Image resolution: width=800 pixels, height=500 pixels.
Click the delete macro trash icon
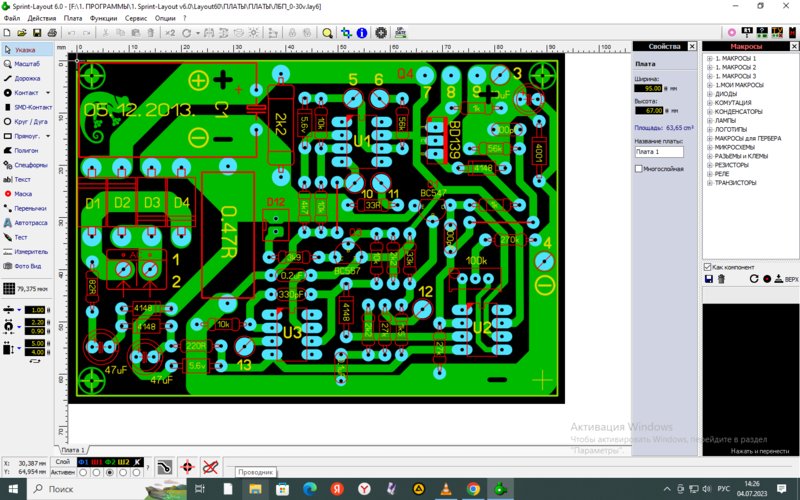click(x=721, y=279)
